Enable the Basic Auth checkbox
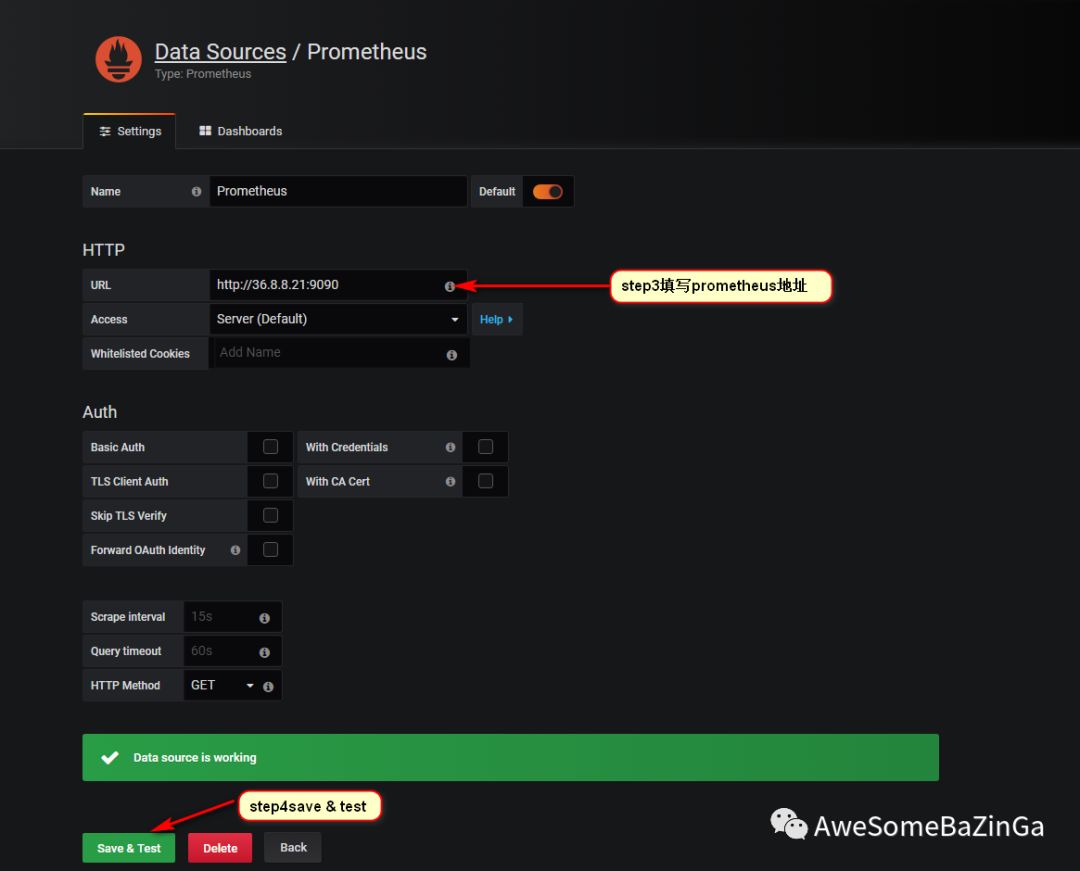 [x=271, y=447]
